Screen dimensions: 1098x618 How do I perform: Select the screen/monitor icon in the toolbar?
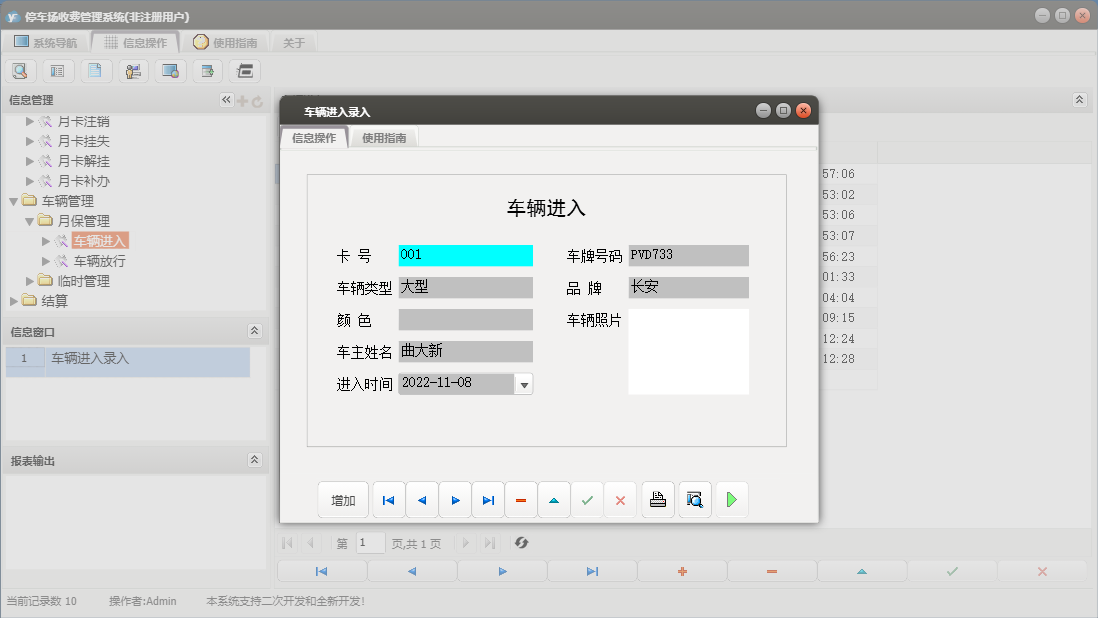pyautogui.click(x=170, y=70)
